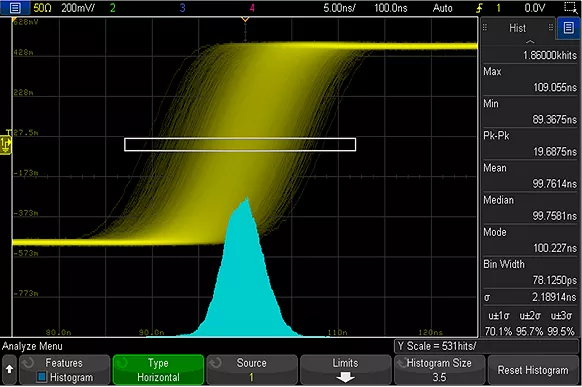Click the Auto trigger mode label
The height and width of the screenshot is (387, 582).
point(442,8)
